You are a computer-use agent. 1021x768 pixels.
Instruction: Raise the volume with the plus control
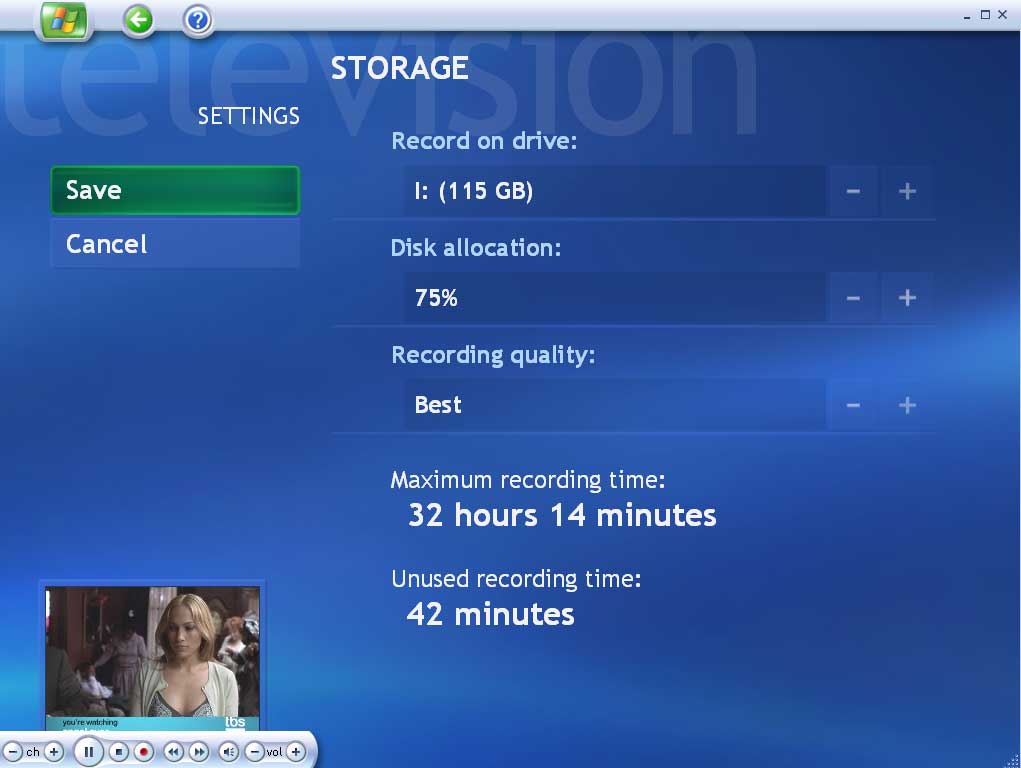coord(296,751)
